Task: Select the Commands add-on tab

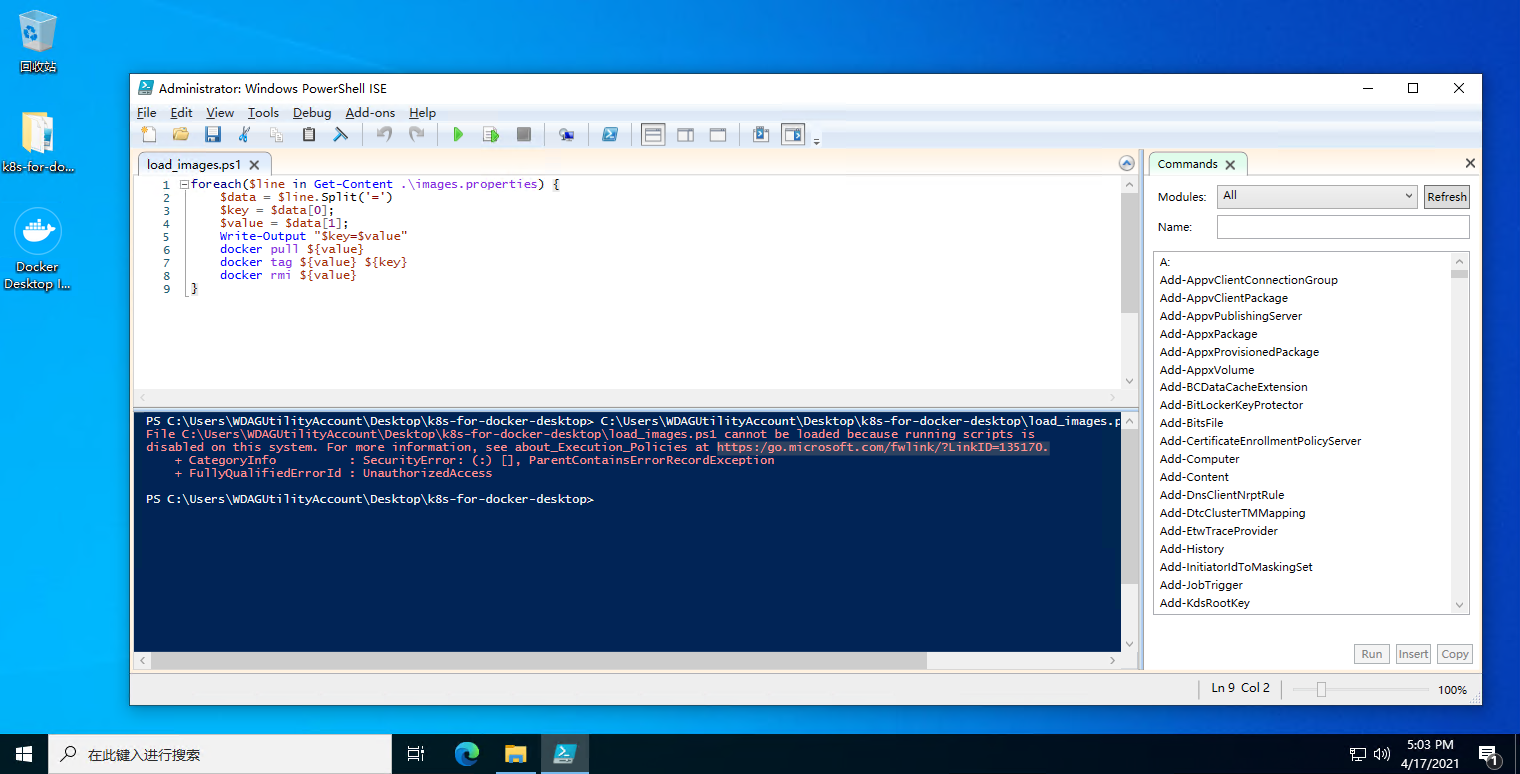Action: coord(1187,164)
